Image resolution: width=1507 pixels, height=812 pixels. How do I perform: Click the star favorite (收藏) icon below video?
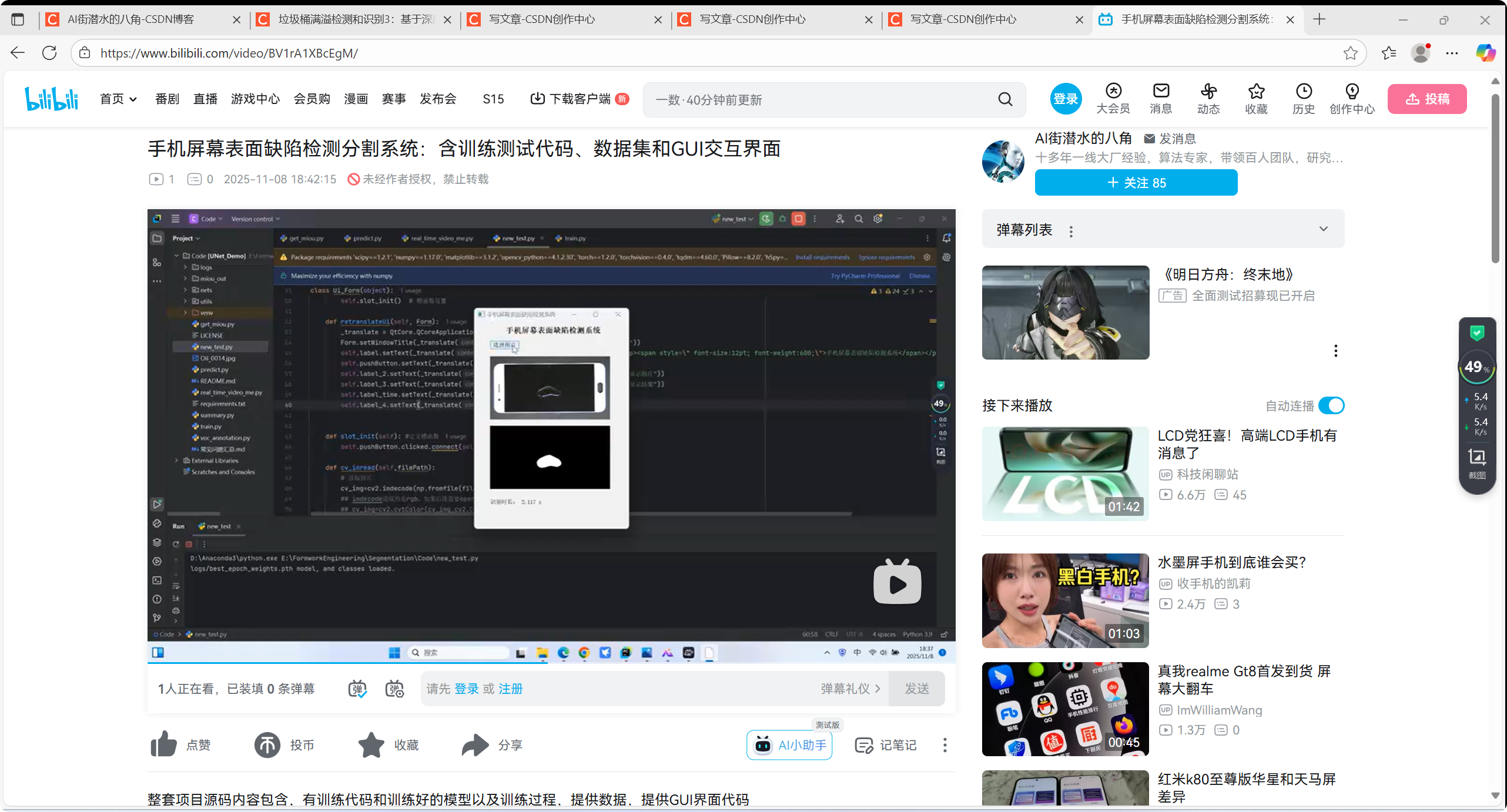(371, 744)
